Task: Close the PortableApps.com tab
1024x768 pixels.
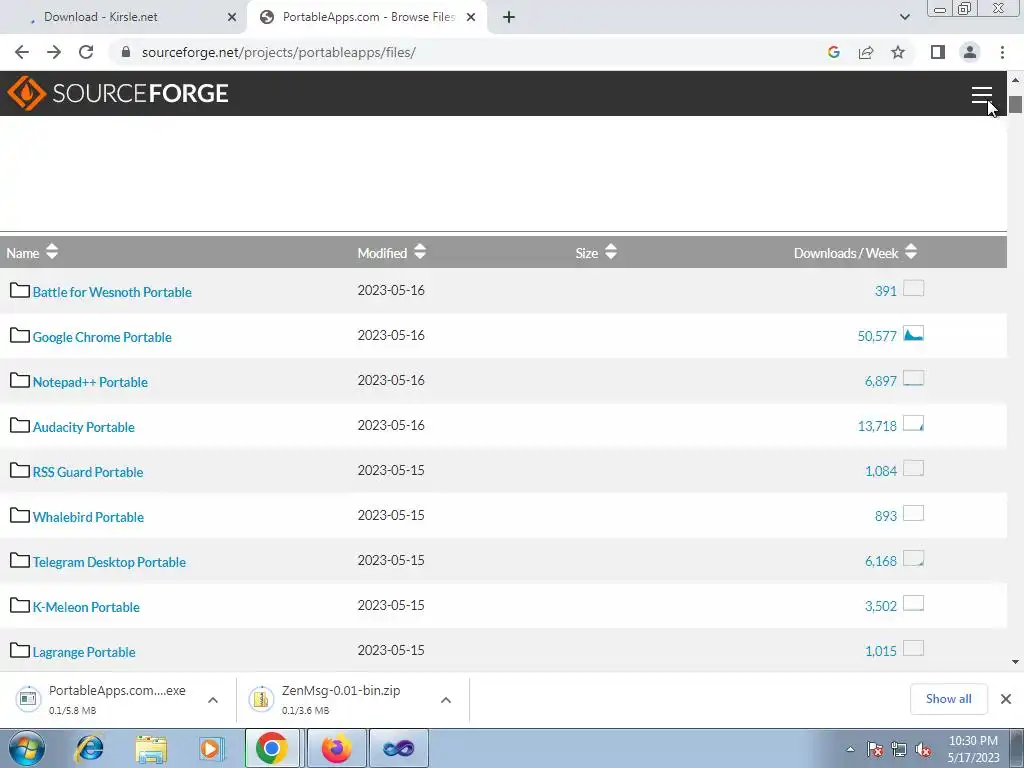Action: click(471, 17)
